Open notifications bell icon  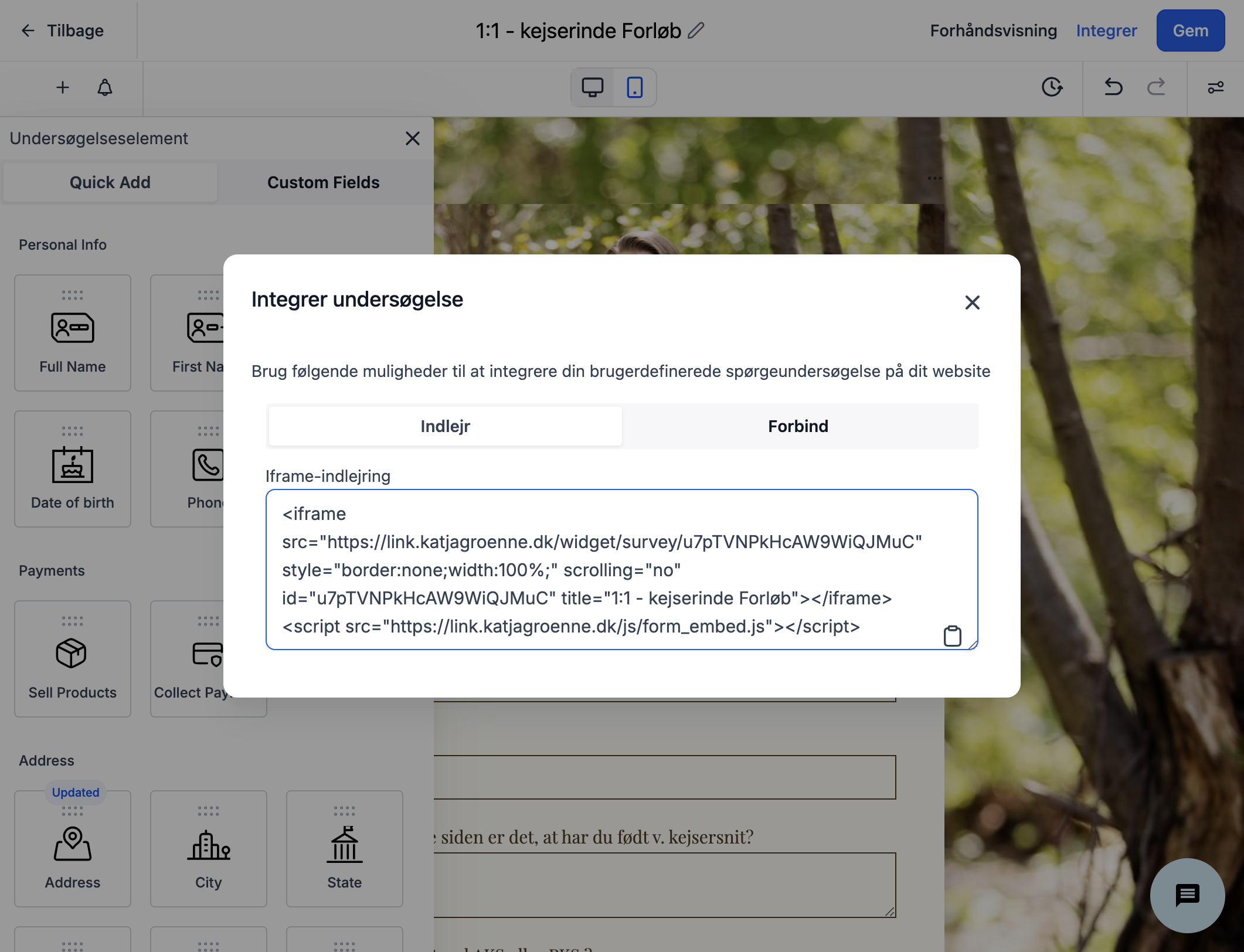pyautogui.click(x=105, y=88)
